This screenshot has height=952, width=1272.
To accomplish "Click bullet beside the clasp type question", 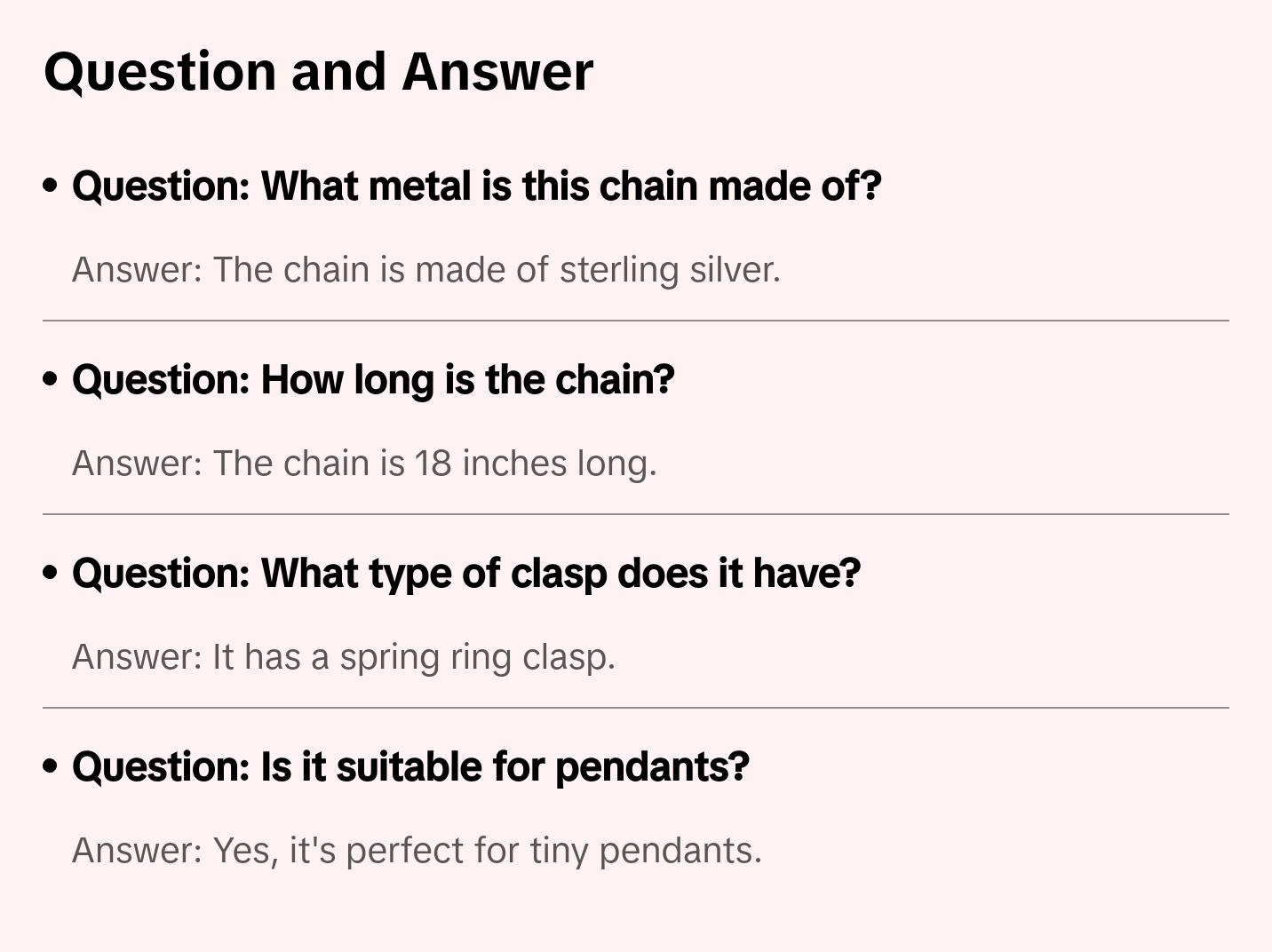I will tap(51, 573).
